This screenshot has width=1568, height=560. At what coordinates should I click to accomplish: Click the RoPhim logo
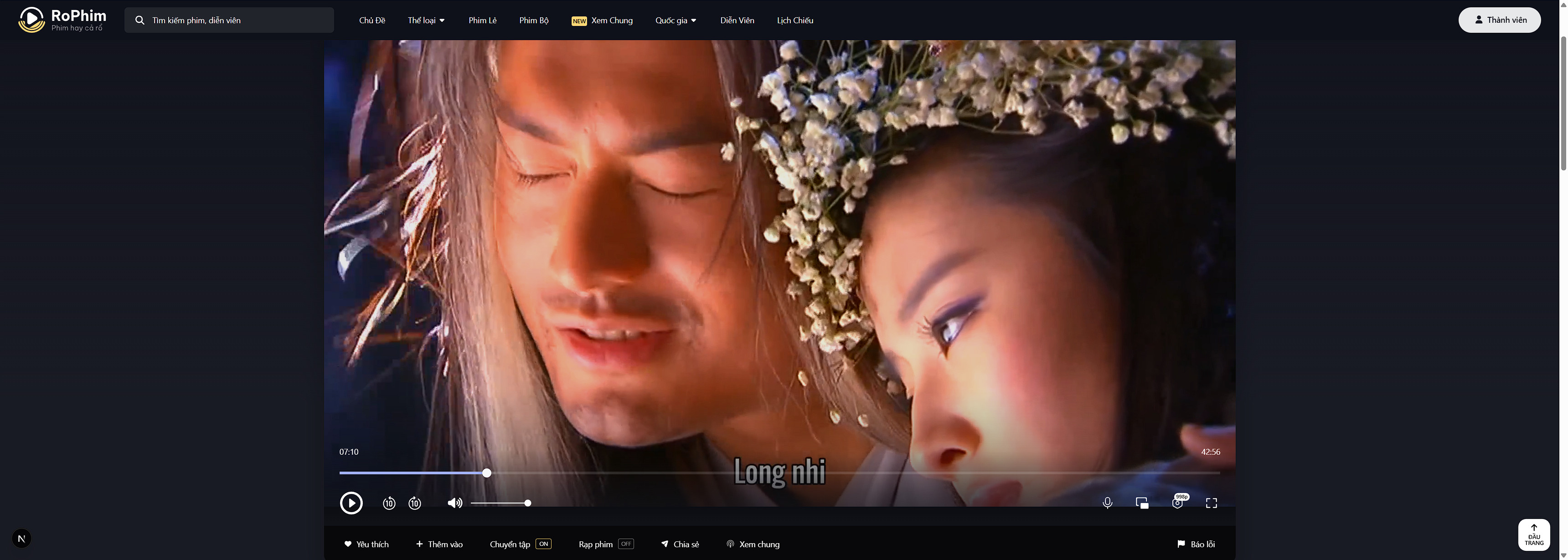click(62, 20)
